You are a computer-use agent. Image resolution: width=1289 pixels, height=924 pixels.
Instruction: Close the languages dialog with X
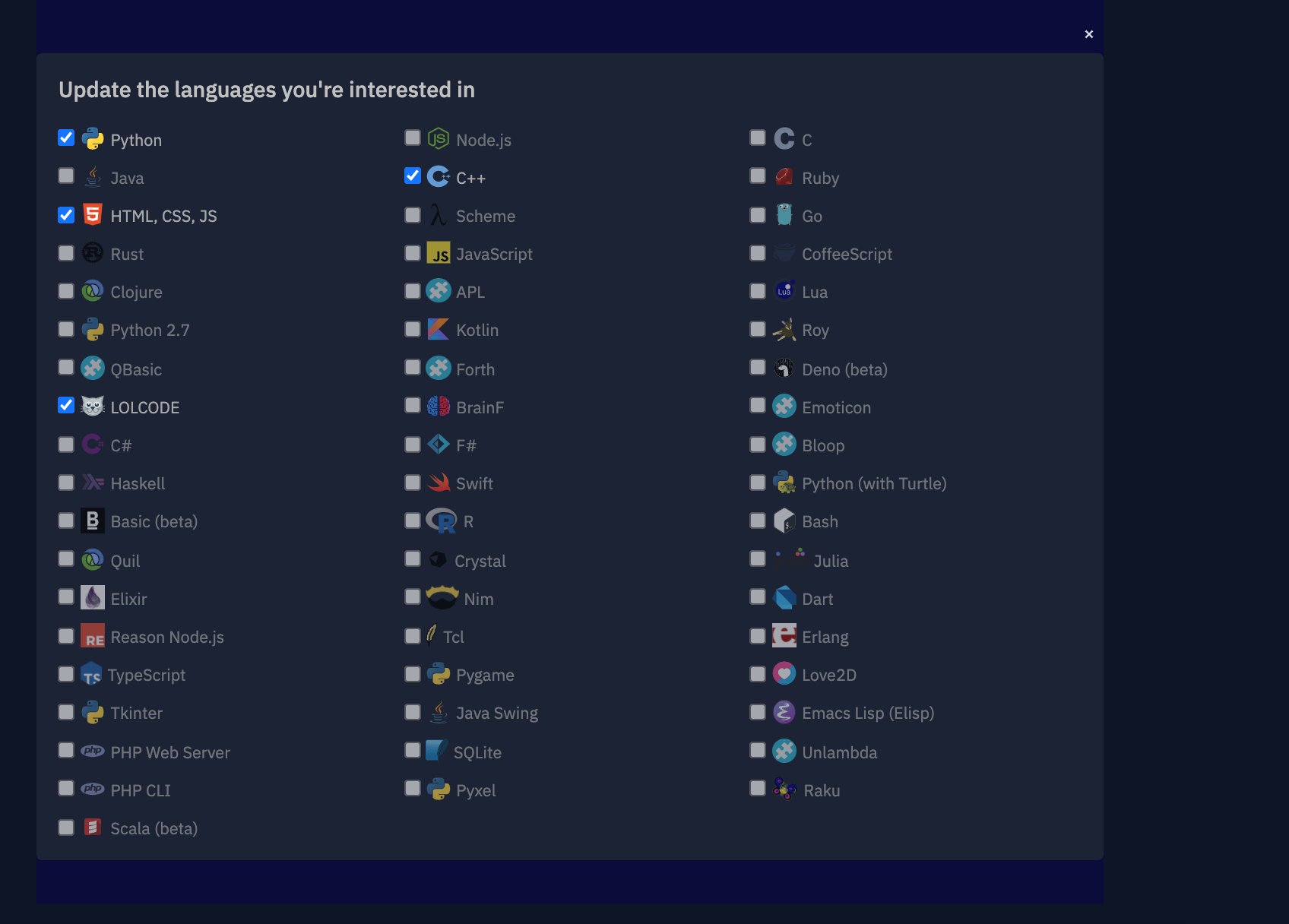point(1089,34)
